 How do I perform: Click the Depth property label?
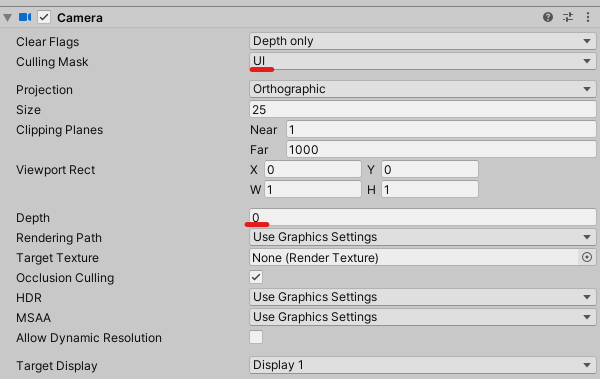[x=33, y=218]
